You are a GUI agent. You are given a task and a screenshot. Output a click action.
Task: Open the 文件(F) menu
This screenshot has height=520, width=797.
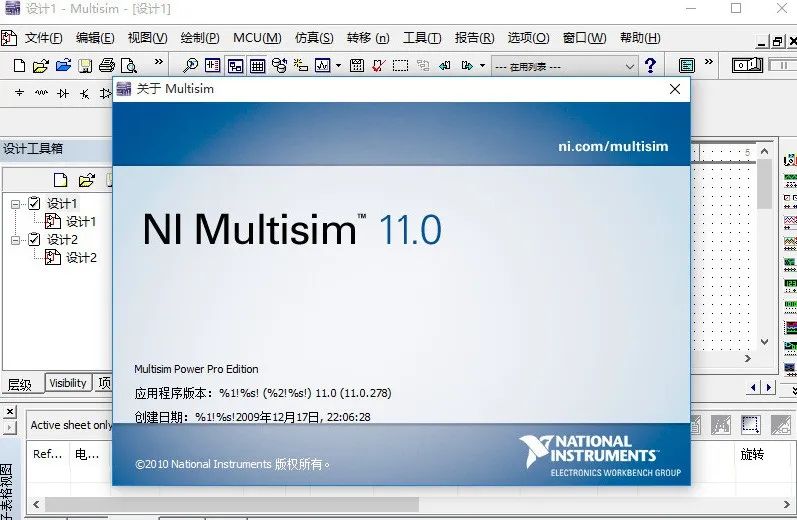click(43, 38)
